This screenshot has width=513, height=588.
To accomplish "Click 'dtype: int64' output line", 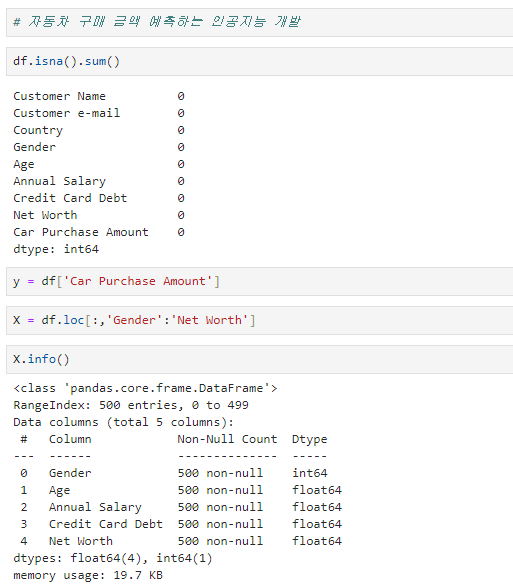I will coord(56,249).
